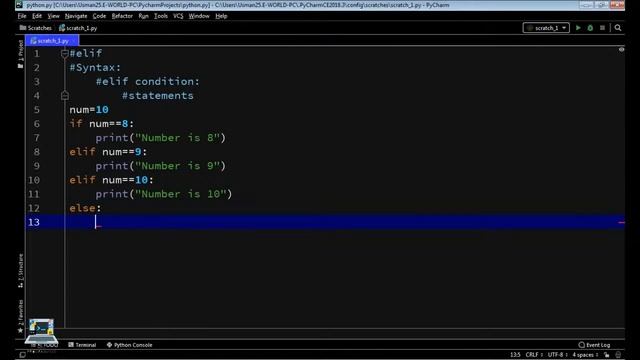
Task: Click the fold end marker at line 4
Action: [64, 96]
